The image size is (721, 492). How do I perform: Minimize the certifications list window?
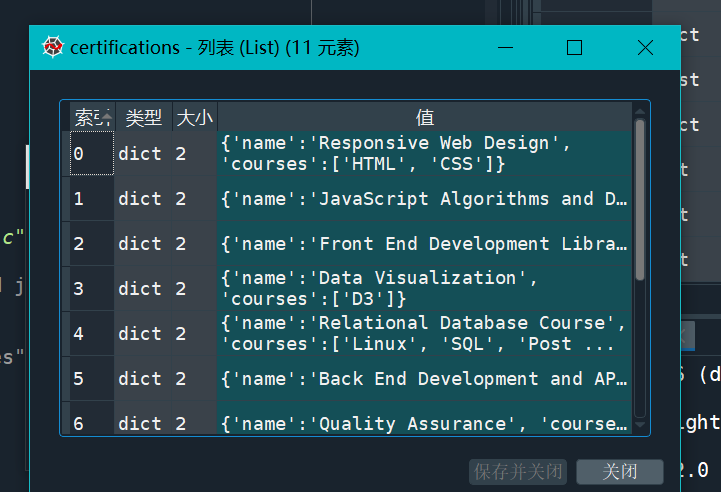tap(505, 48)
